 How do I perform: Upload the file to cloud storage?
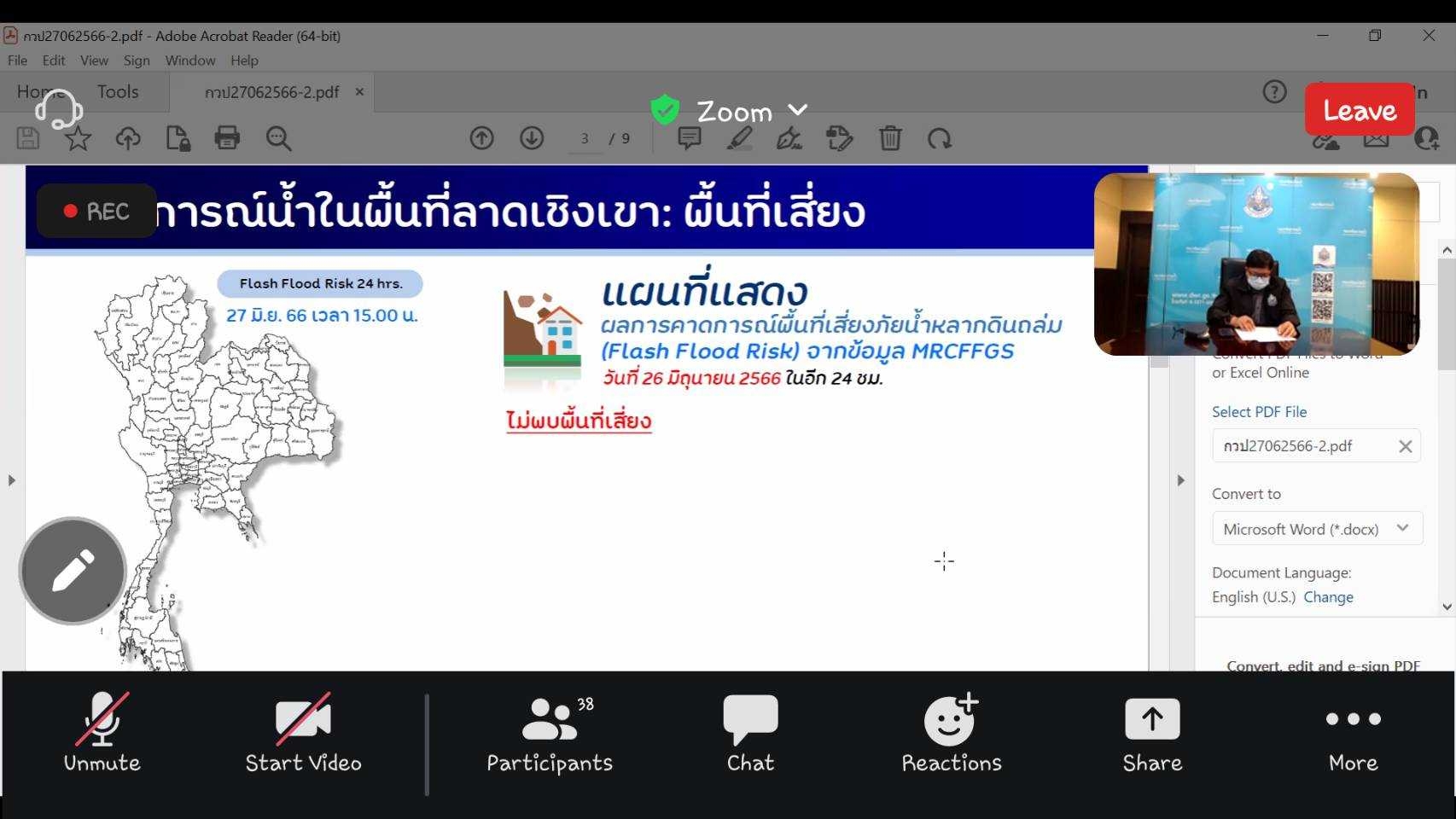128,138
